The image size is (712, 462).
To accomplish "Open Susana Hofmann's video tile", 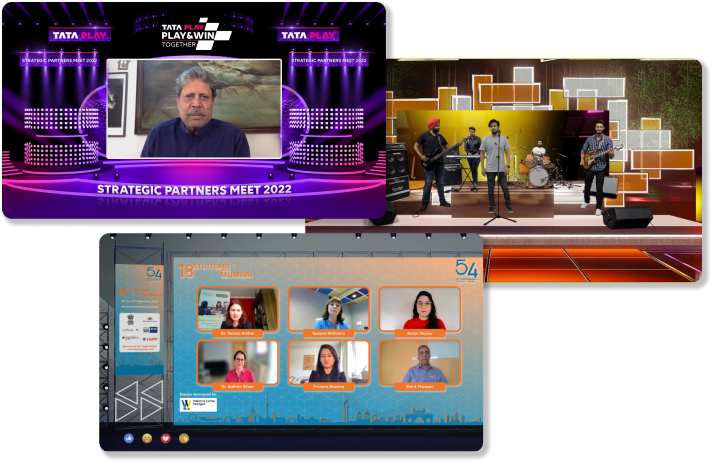I will click(329, 309).
